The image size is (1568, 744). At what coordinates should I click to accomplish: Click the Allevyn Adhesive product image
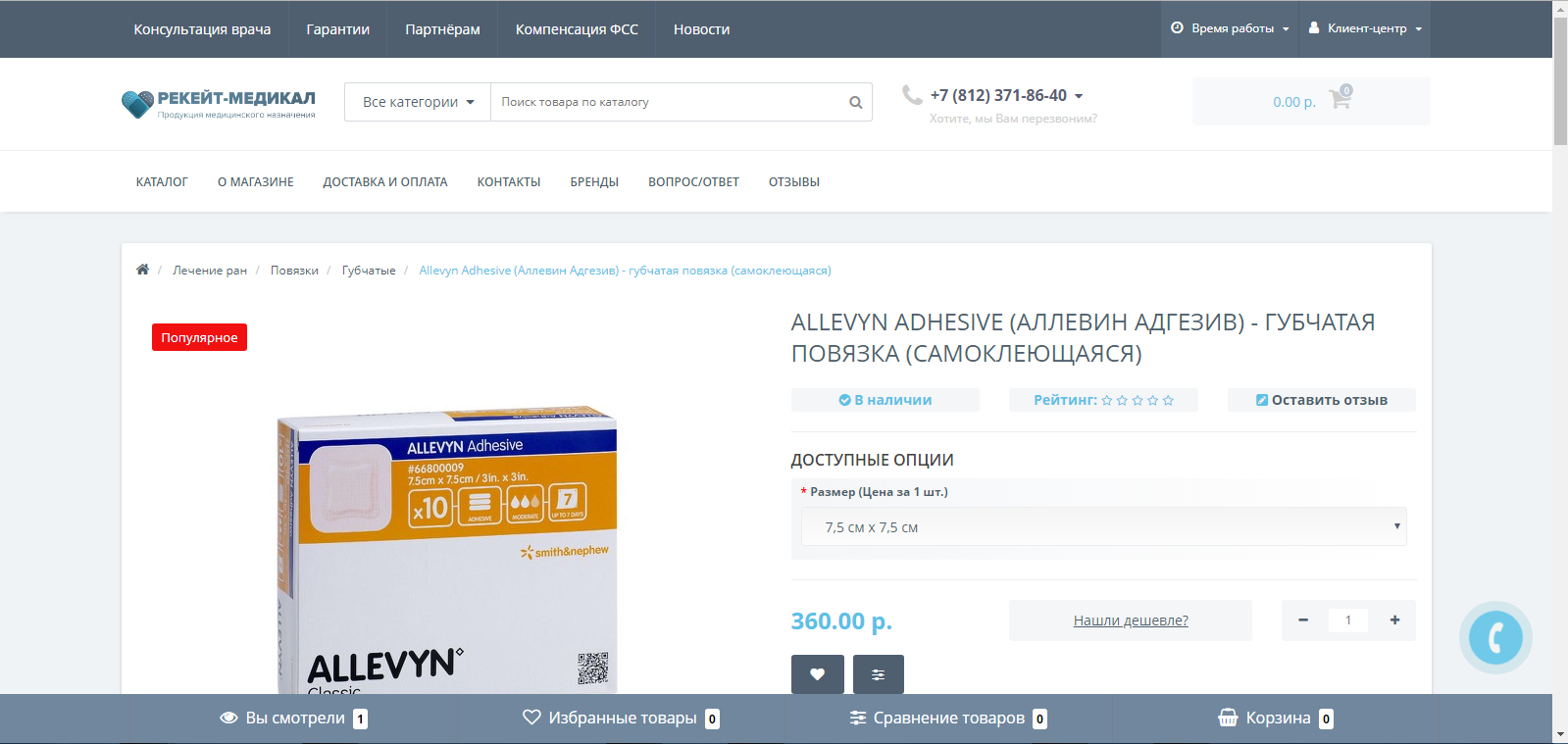point(448,549)
